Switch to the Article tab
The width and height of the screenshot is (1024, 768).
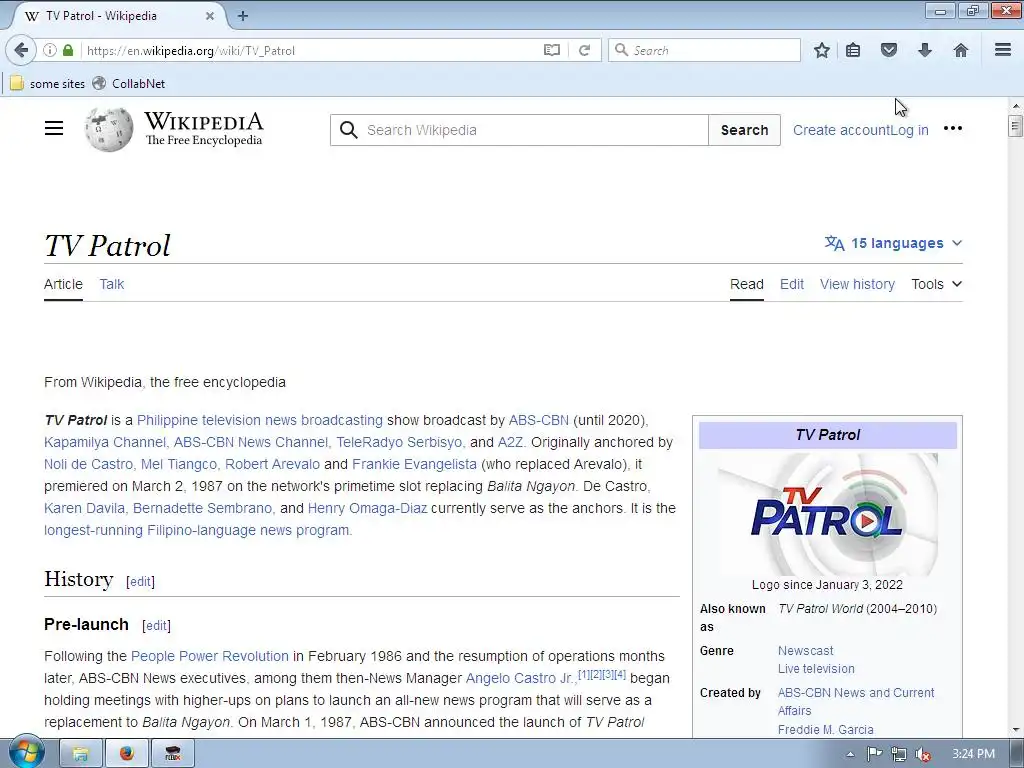coord(63,284)
